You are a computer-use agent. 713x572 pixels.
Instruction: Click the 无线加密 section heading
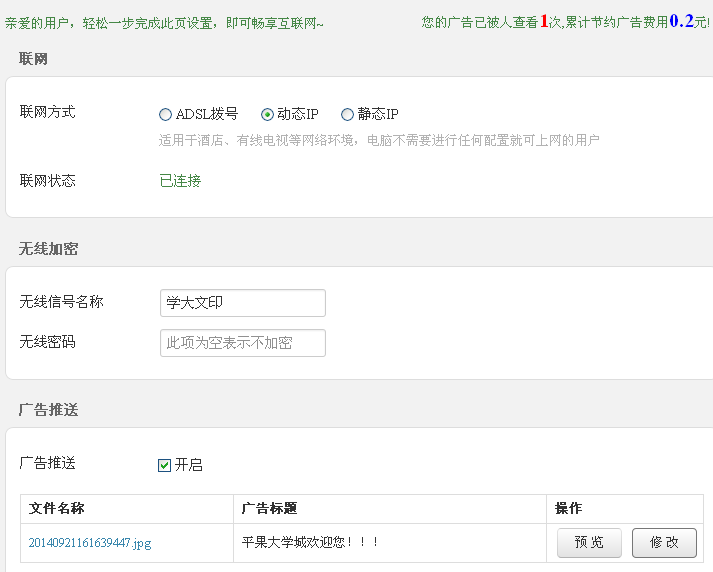coord(48,249)
